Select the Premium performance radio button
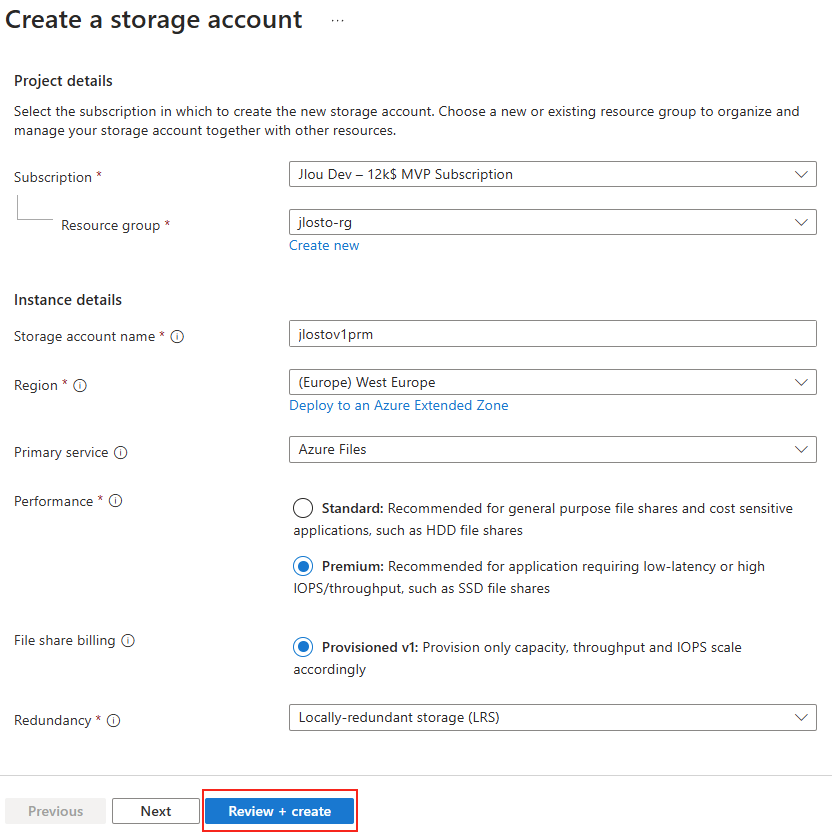This screenshot has width=832, height=833. point(303,566)
